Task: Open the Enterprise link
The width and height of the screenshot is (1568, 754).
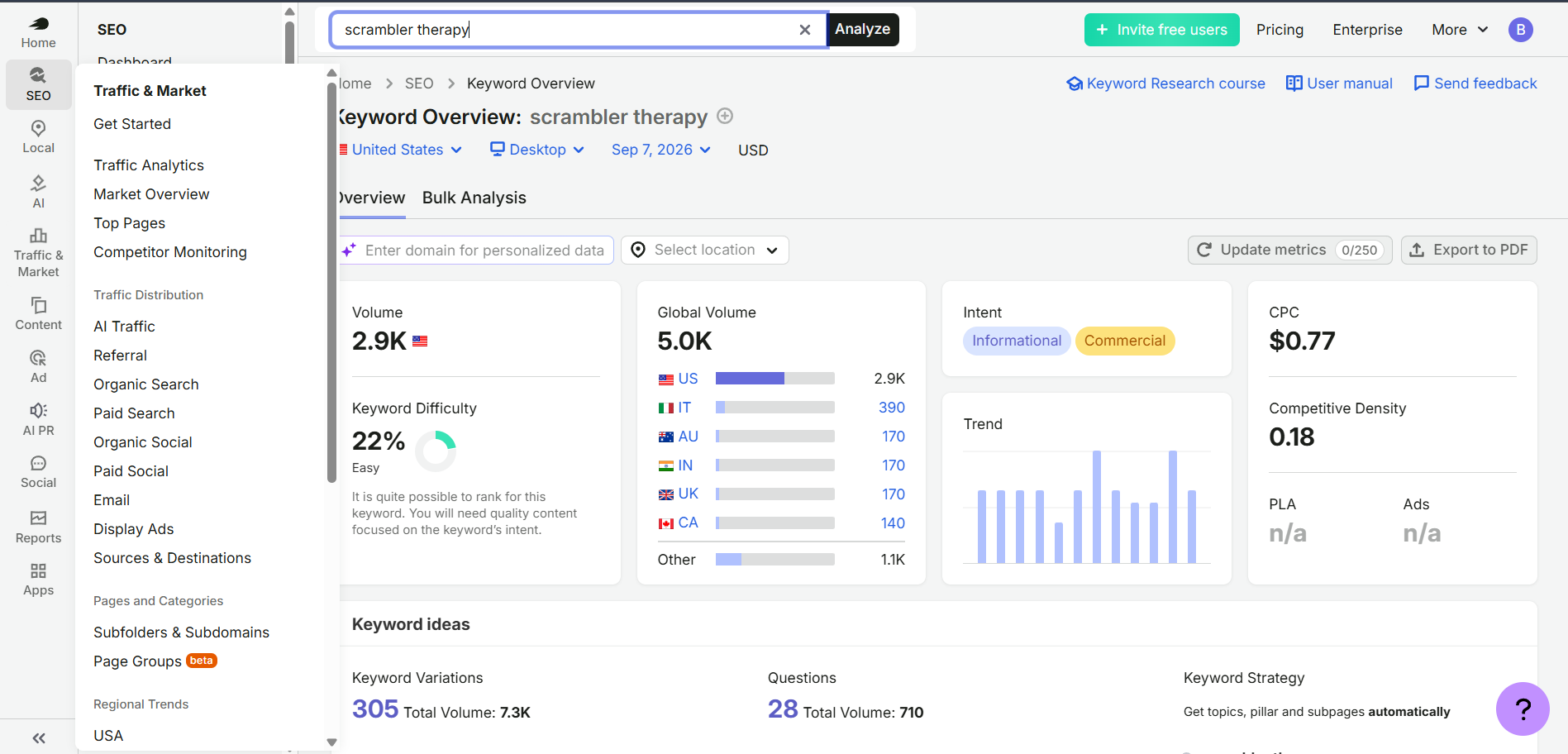Action: [1367, 30]
